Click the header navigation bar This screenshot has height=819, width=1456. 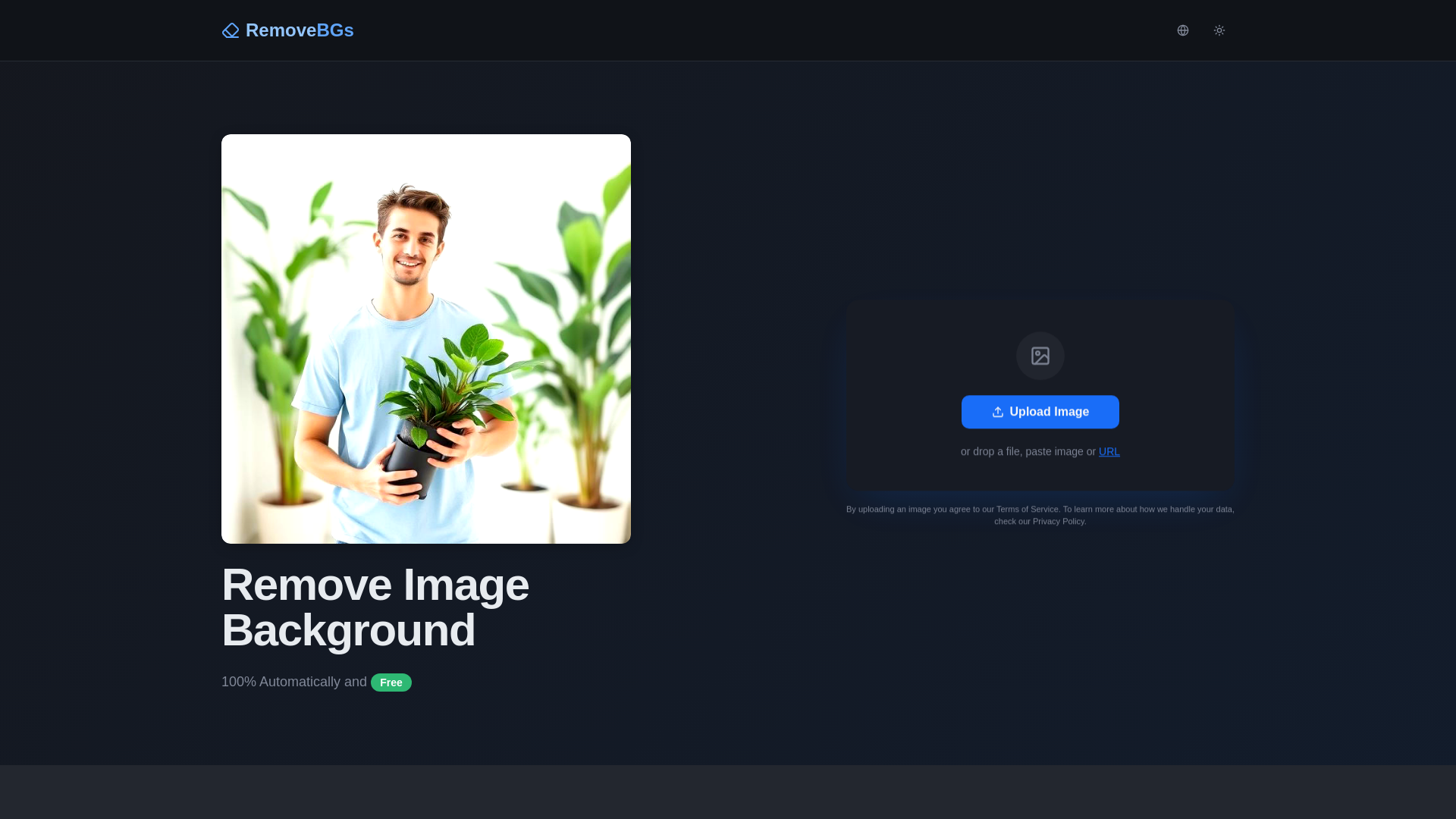click(x=728, y=30)
